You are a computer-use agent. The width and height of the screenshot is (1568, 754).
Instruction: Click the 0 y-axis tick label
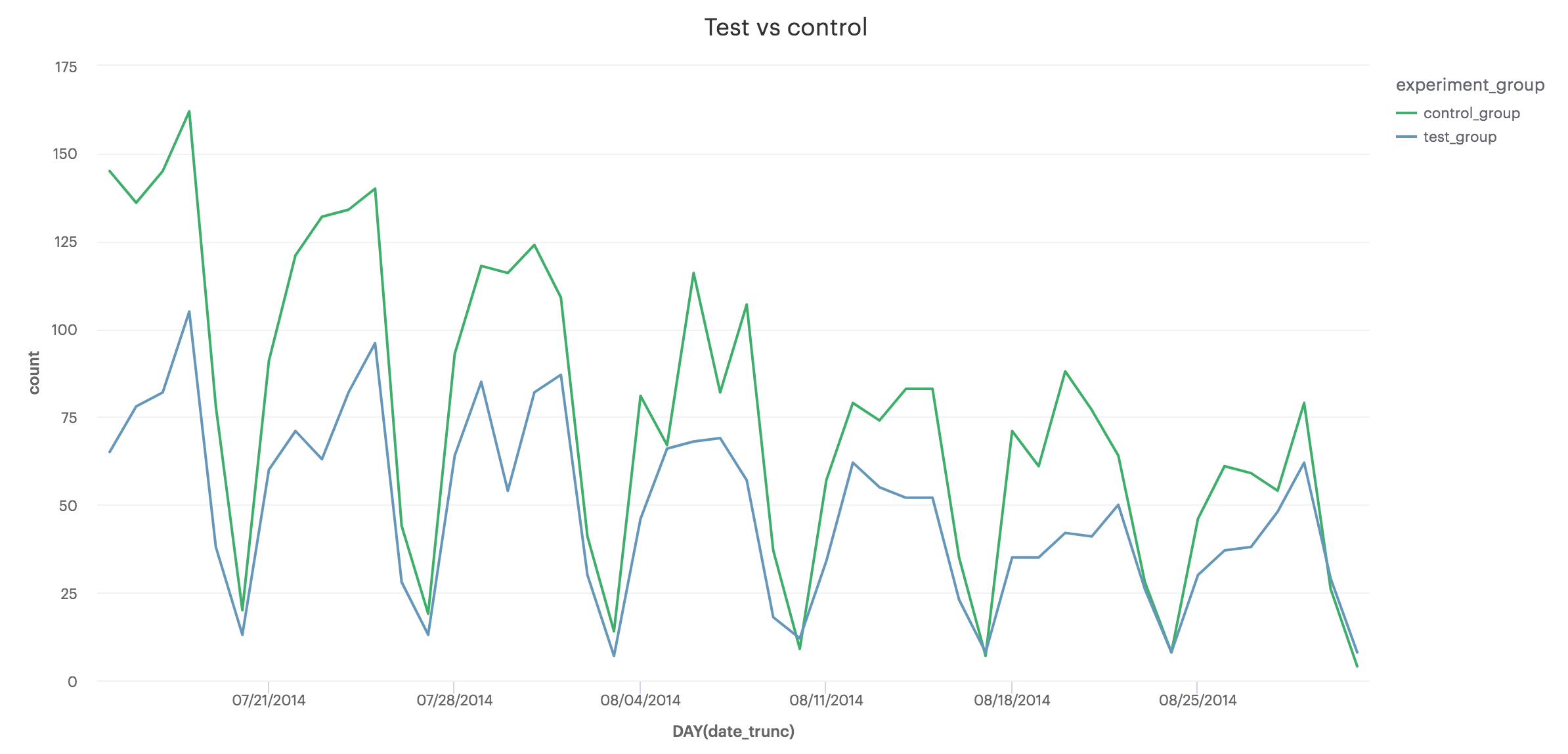pyautogui.click(x=72, y=682)
